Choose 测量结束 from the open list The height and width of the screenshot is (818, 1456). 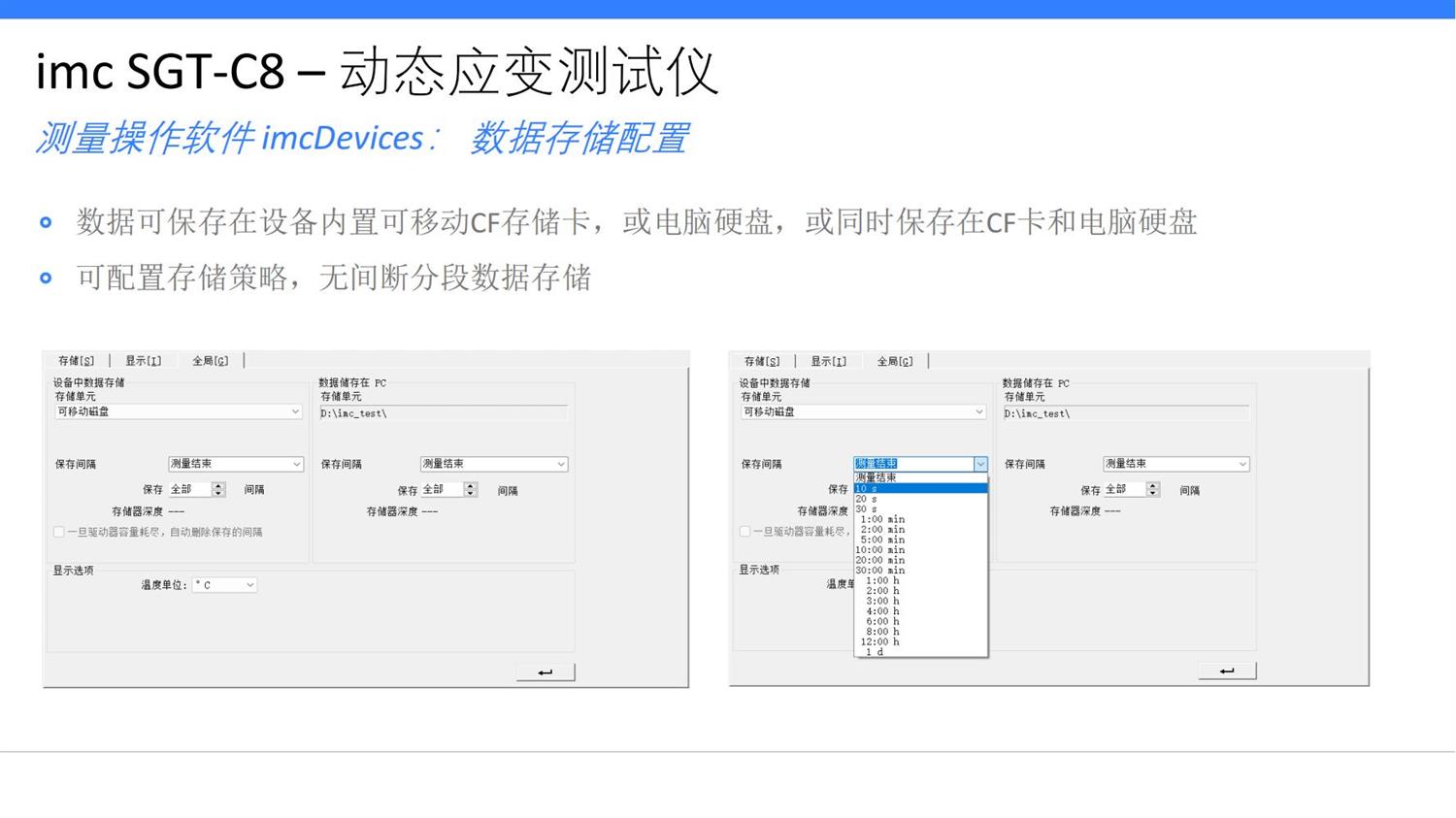pos(920,477)
